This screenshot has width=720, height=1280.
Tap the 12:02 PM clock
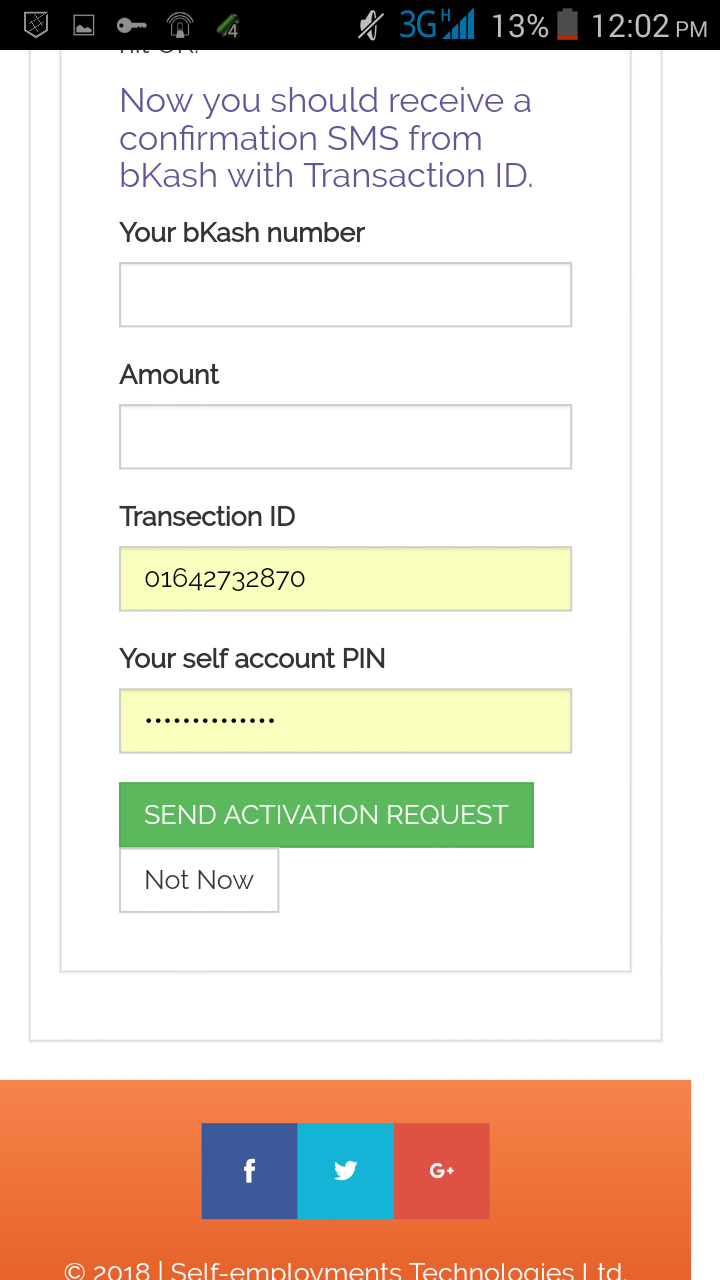[x=649, y=25]
